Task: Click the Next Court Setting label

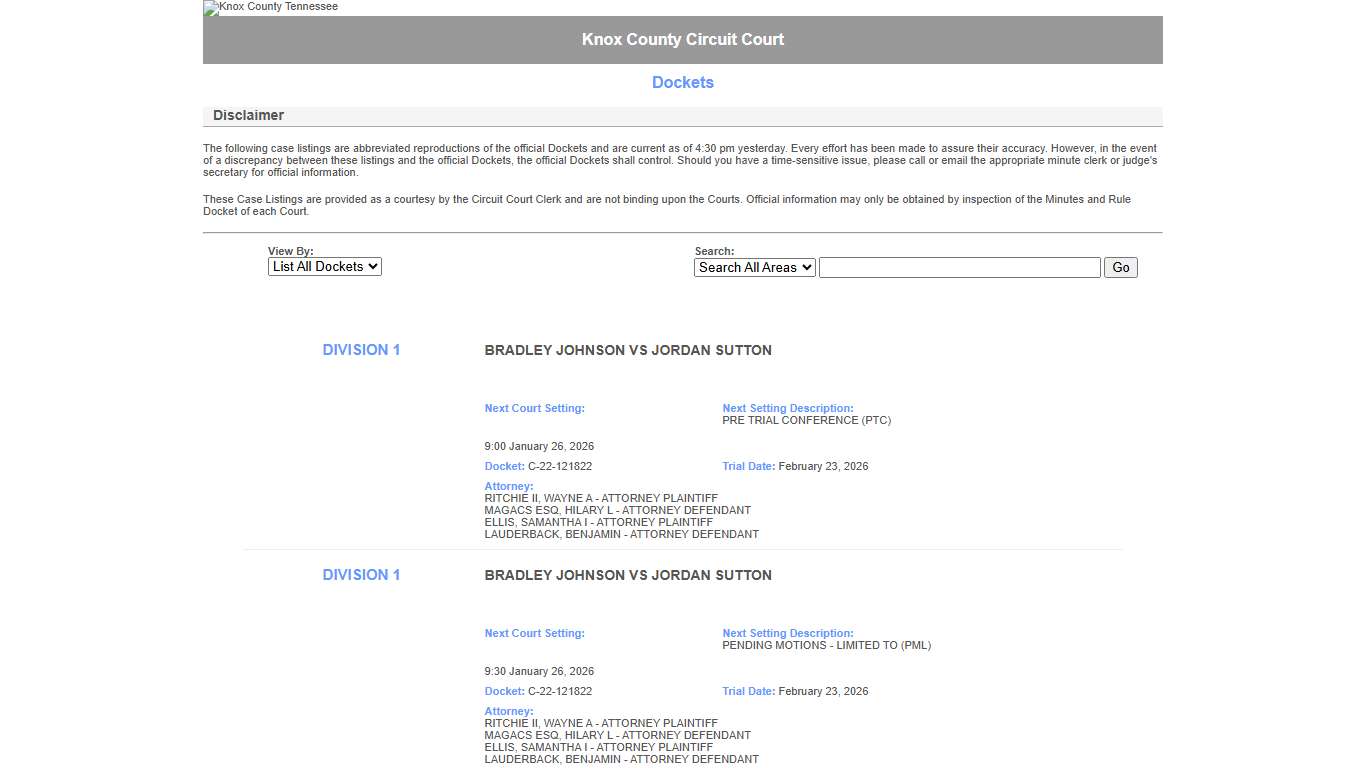Action: tap(534, 408)
